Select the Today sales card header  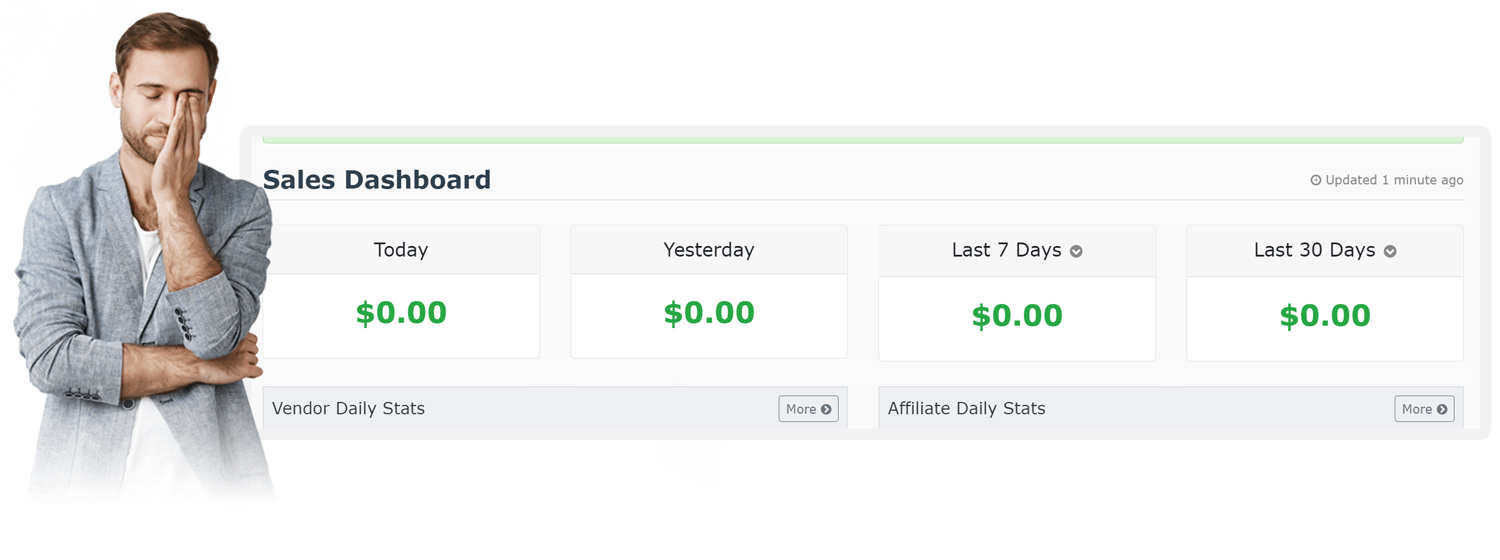pyautogui.click(x=401, y=250)
